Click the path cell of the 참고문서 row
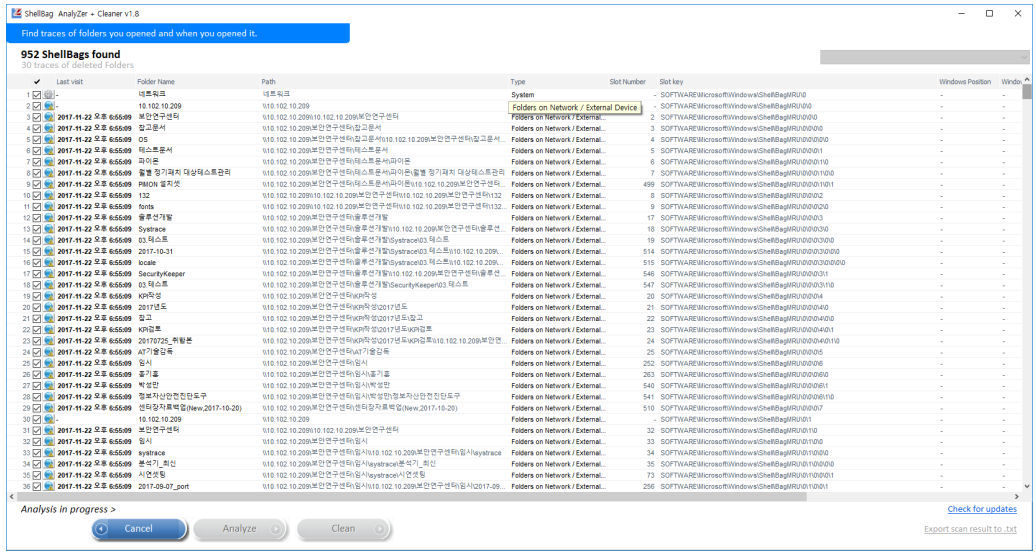Screen dimensions: 1036x555 pyautogui.click(x=322, y=128)
